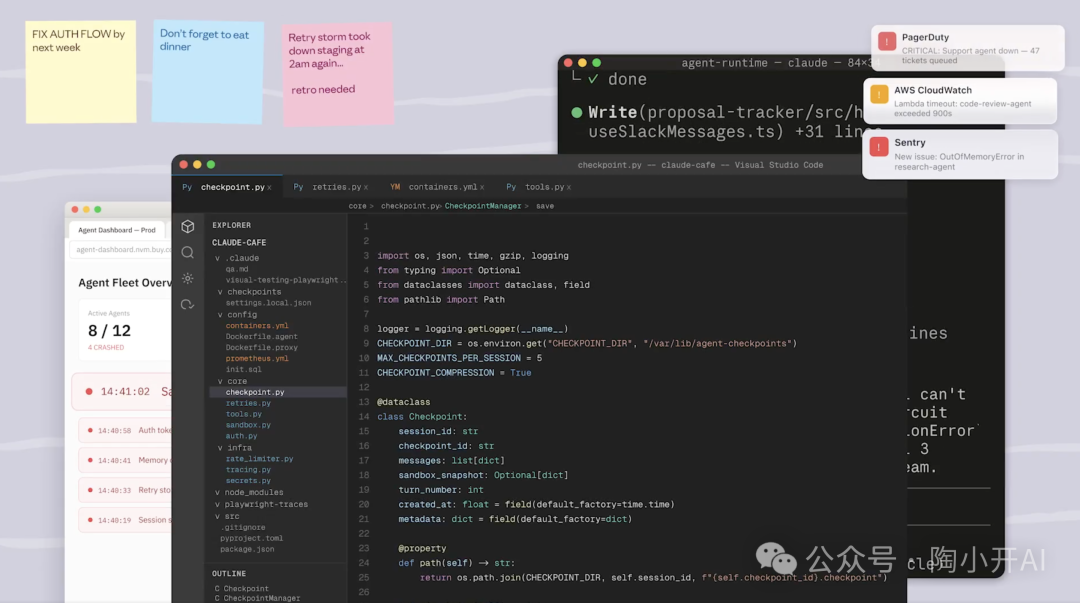Close the checkpoint.py editor tab
This screenshot has width=1080, height=603.
click(x=271, y=187)
